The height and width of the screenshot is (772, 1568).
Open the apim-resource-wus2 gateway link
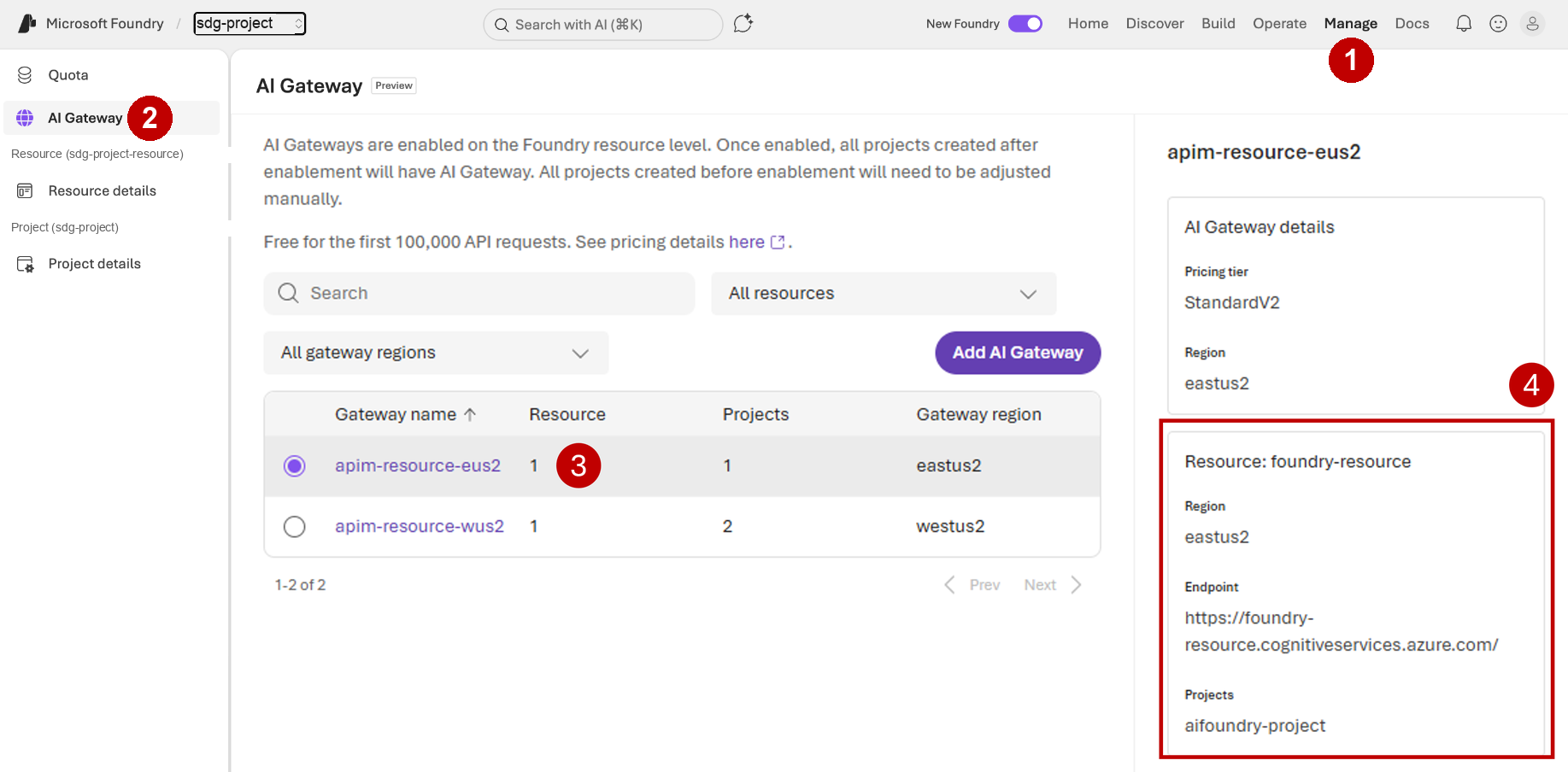[420, 527]
